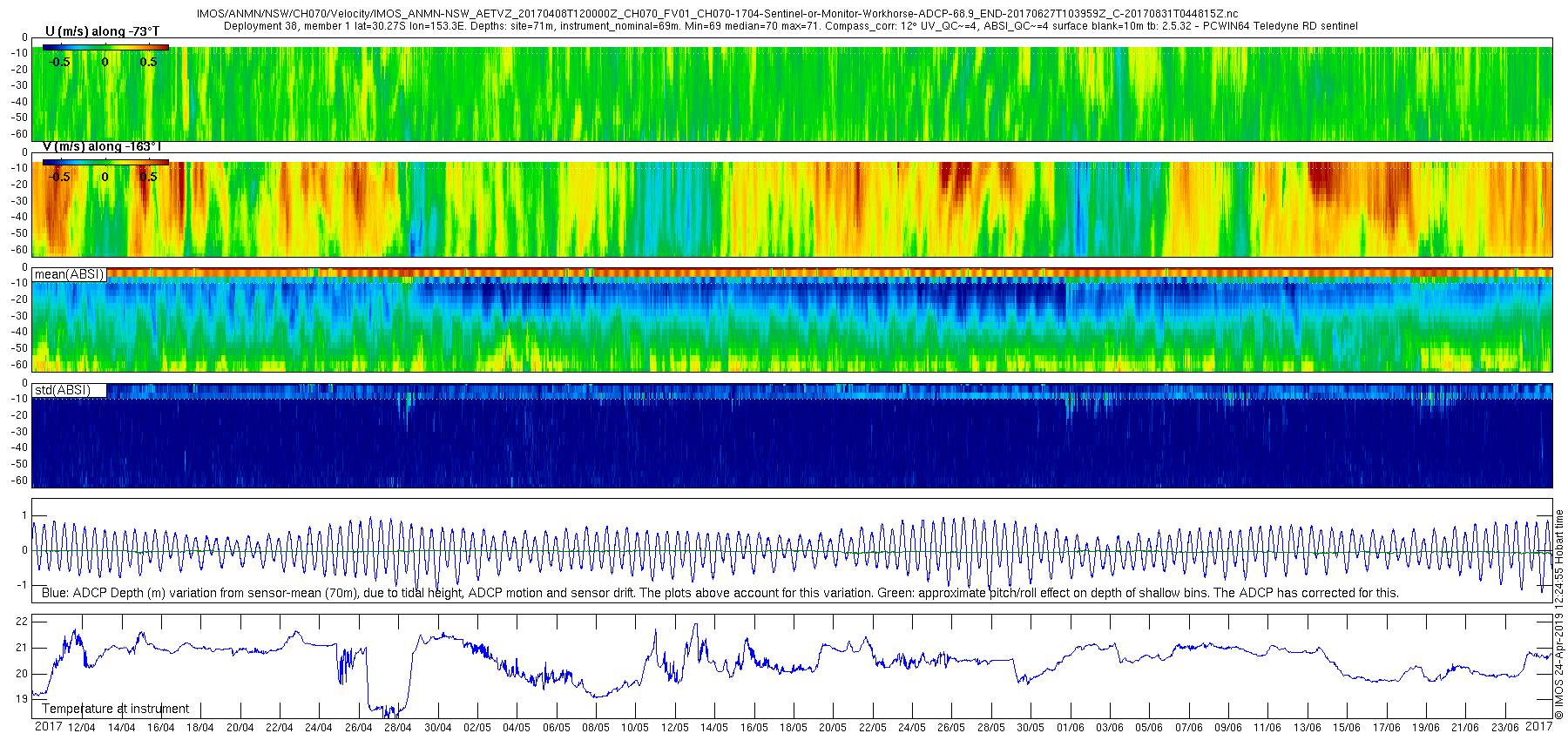Click the '-0.5' label on U colorbar
The width and height of the screenshot is (1568, 740).
(x=59, y=62)
